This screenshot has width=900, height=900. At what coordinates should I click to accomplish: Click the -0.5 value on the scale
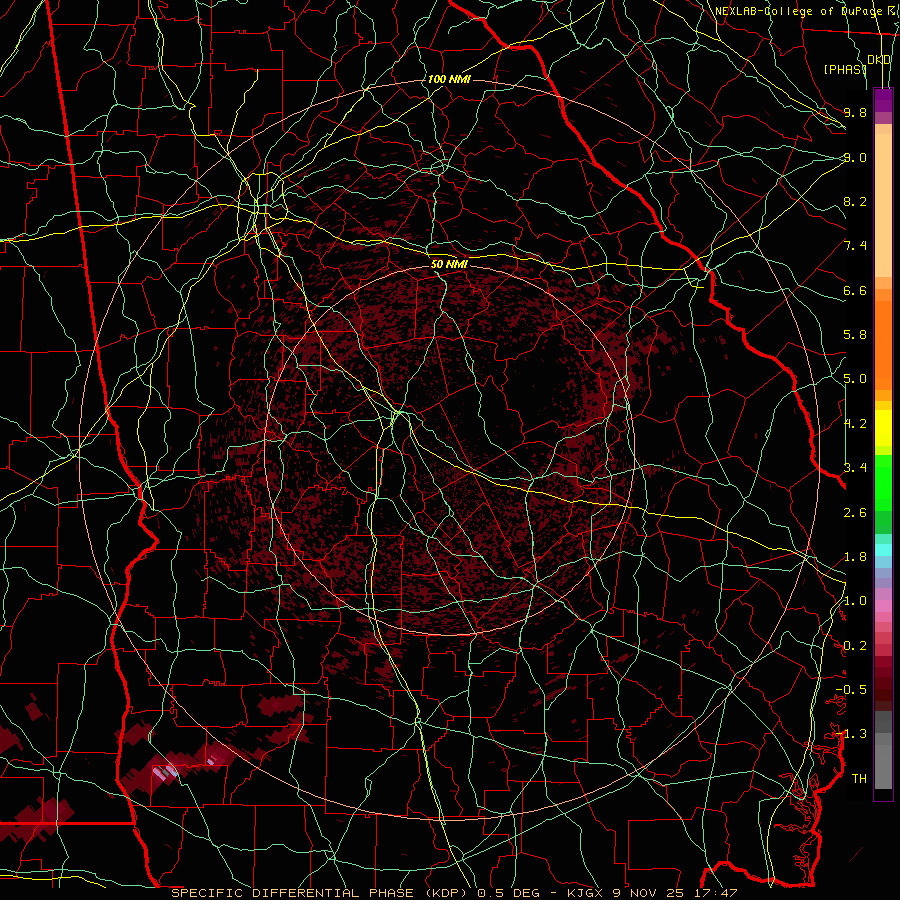coord(851,690)
